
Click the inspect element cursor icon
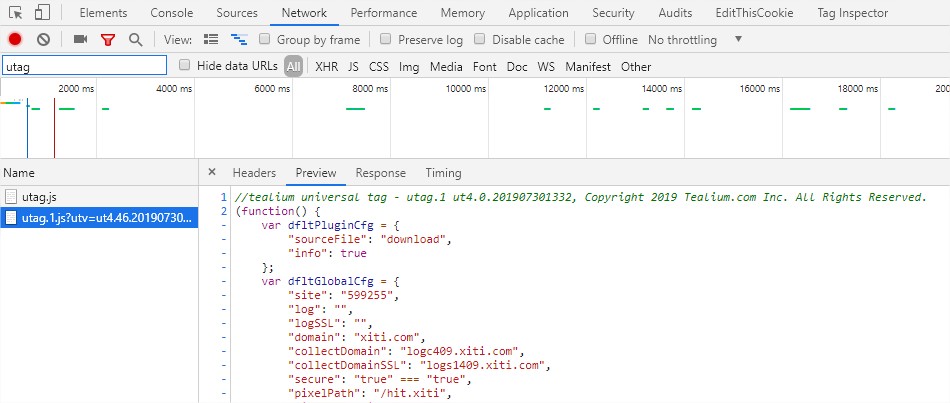(x=15, y=13)
